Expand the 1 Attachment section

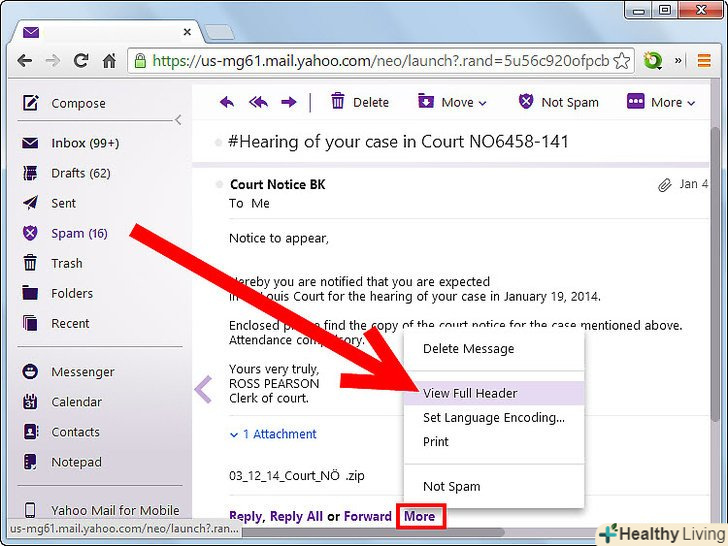pyautogui.click(x=273, y=434)
